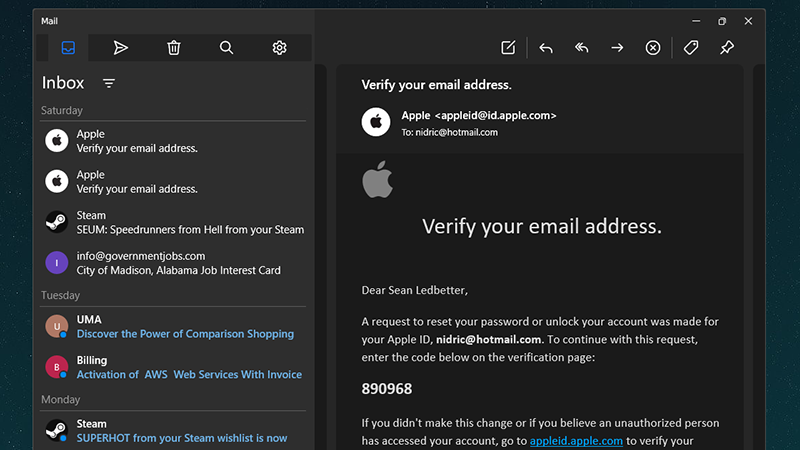
Task: Click Steam avatar of SEUM email
Action: click(x=57, y=222)
